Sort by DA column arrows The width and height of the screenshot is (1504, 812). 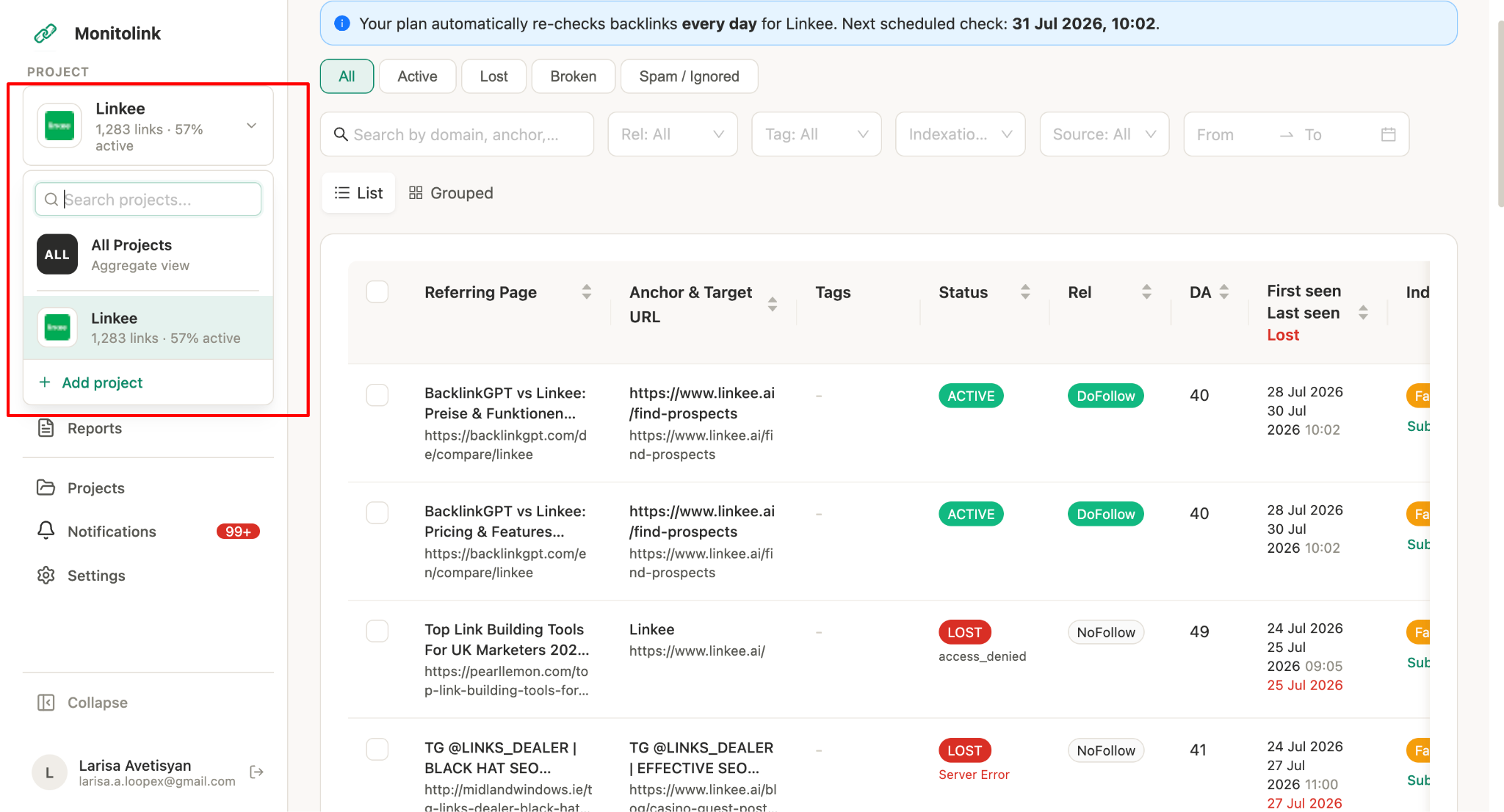coord(1224,292)
